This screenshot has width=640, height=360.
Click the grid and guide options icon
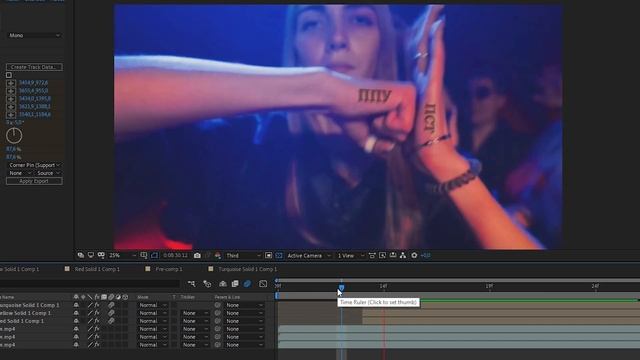(x=144, y=256)
